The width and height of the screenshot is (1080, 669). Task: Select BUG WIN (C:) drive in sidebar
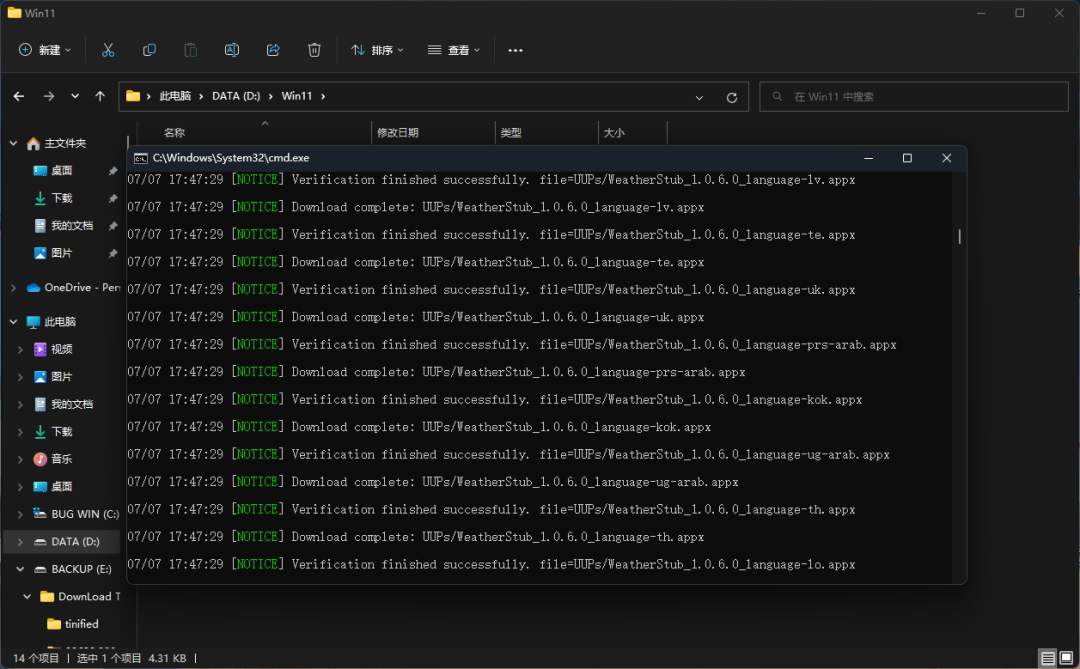pyautogui.click(x=84, y=514)
